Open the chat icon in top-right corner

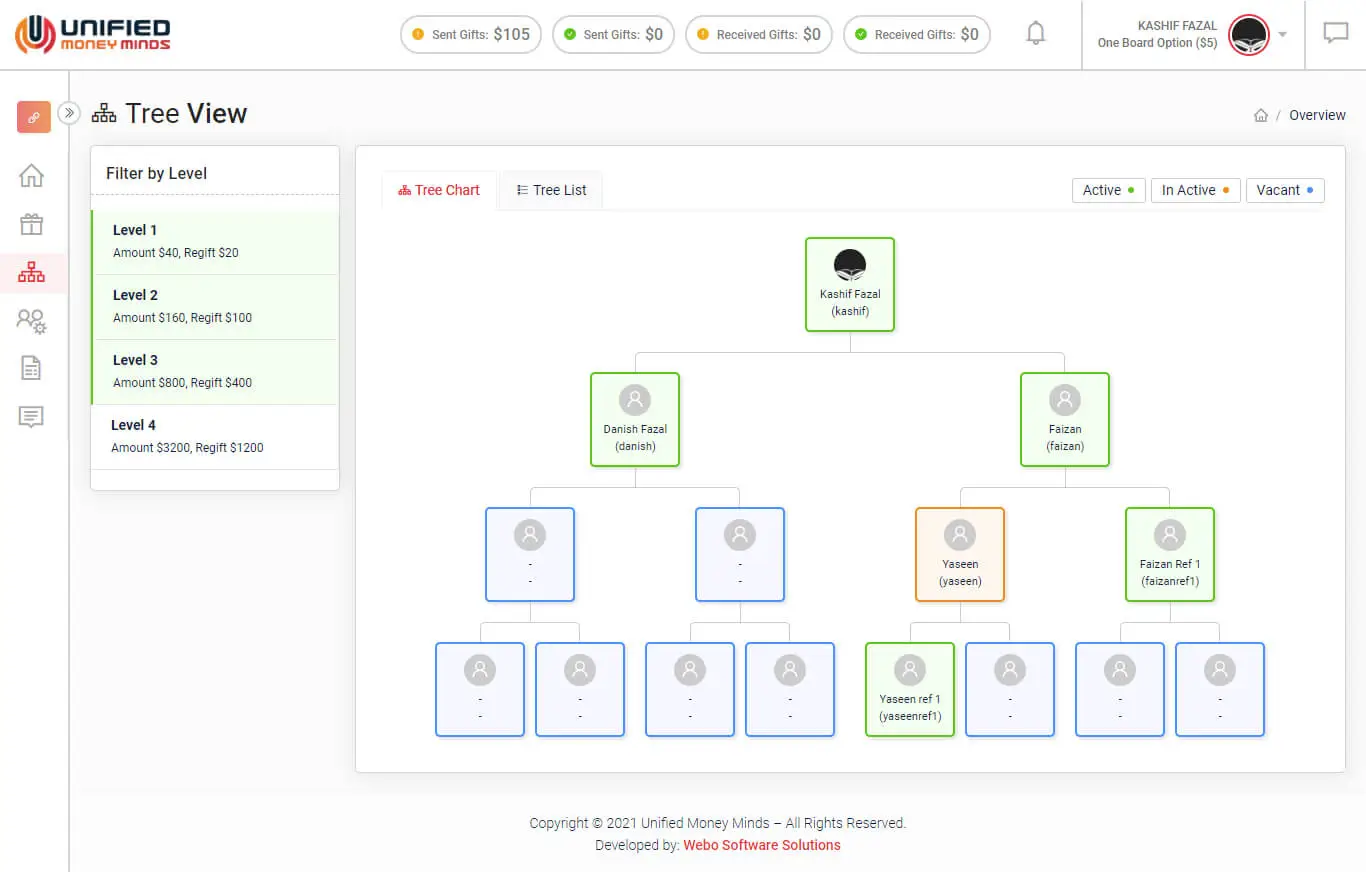tap(1335, 34)
